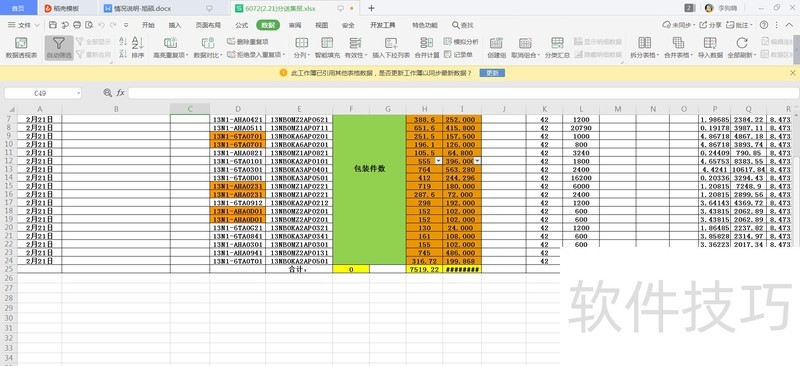Click the 创建组 group tool
The width and height of the screenshot is (800, 366).
pos(496,48)
